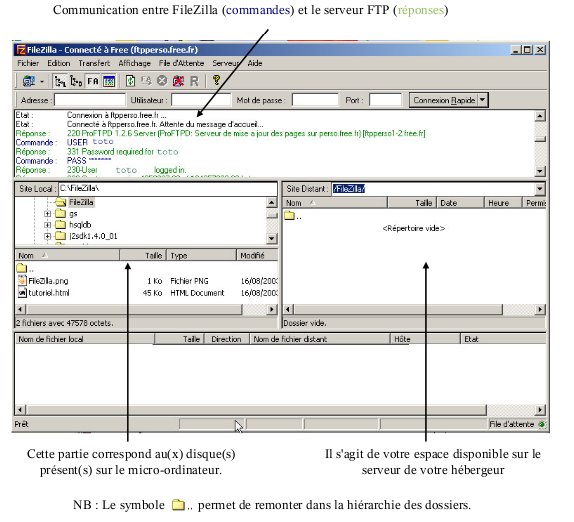574x522 pixels.
Task: Click the local parent folder '..' icon
Action: tap(22, 268)
